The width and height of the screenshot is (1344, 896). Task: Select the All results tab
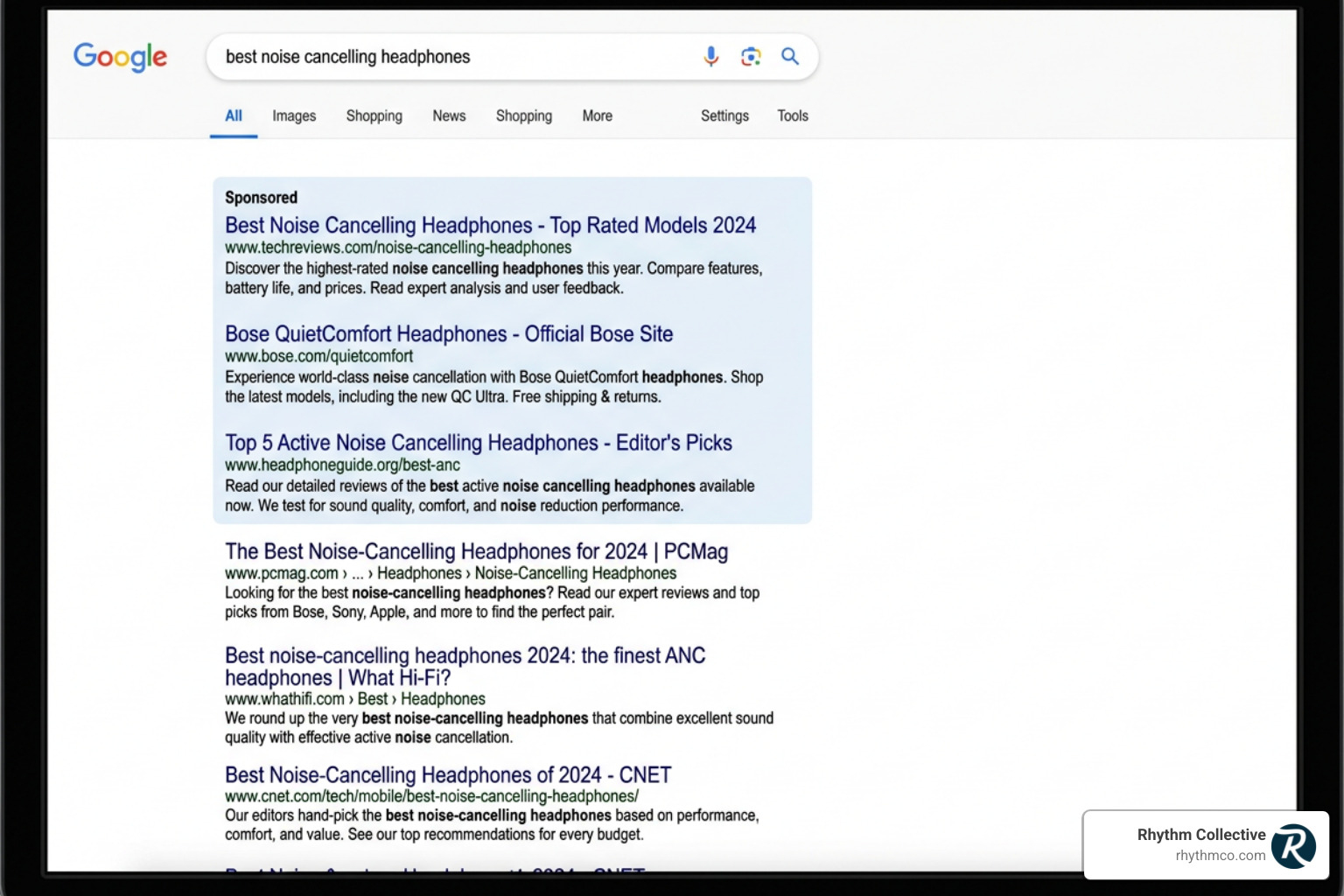pyautogui.click(x=233, y=115)
